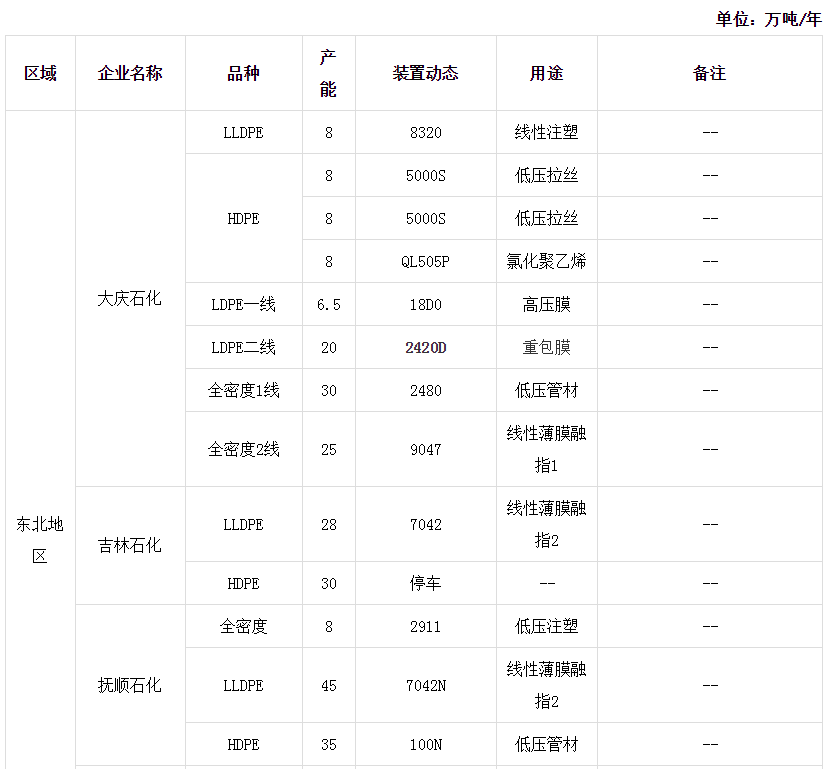Click the 装置动态 column header

click(x=426, y=73)
